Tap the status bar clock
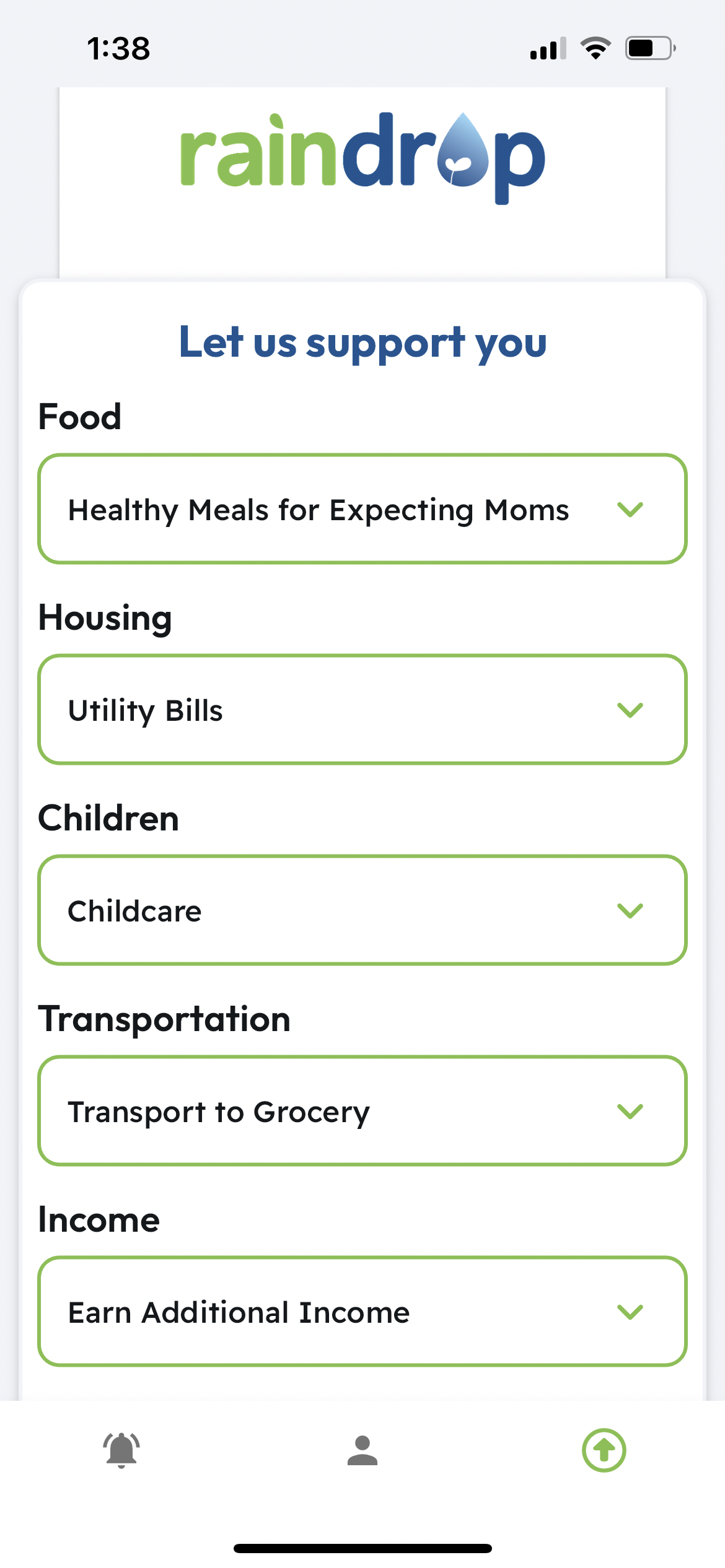725x1568 pixels. click(x=118, y=48)
